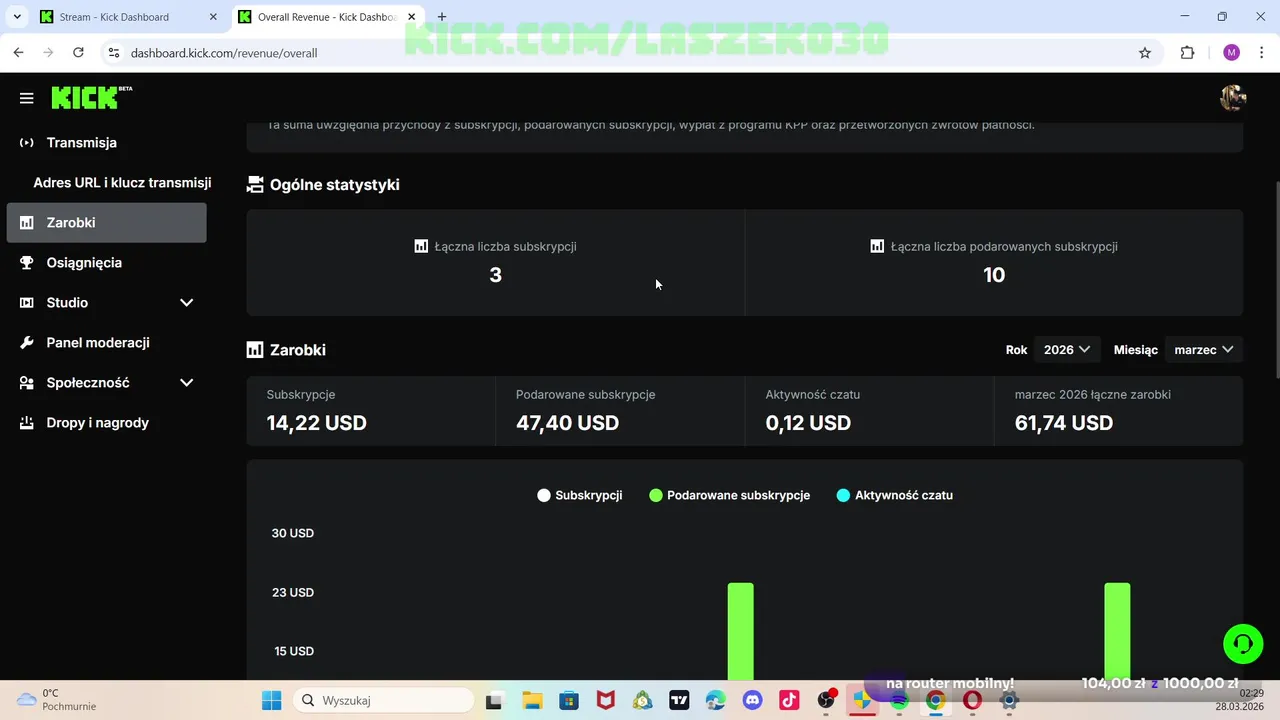Open Chrome's three-dot menu

1262,53
